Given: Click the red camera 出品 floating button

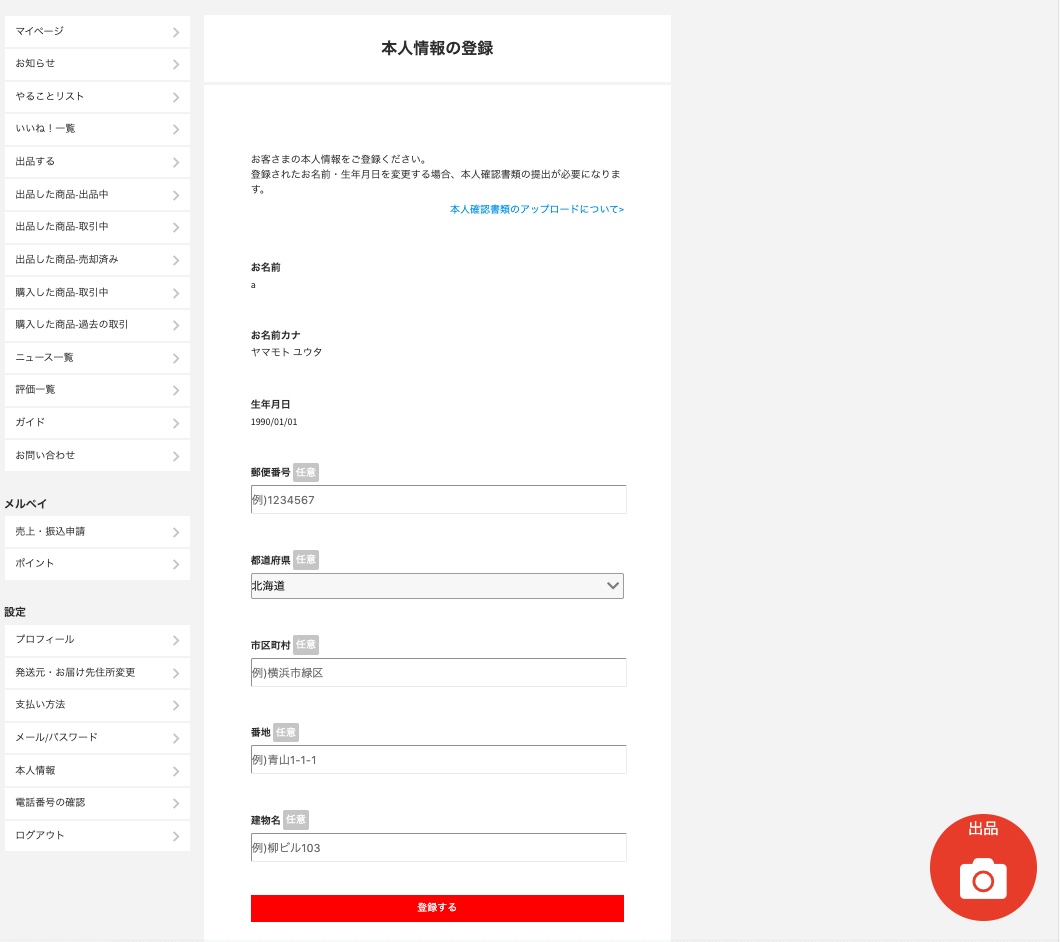Looking at the screenshot, I should [x=982, y=867].
